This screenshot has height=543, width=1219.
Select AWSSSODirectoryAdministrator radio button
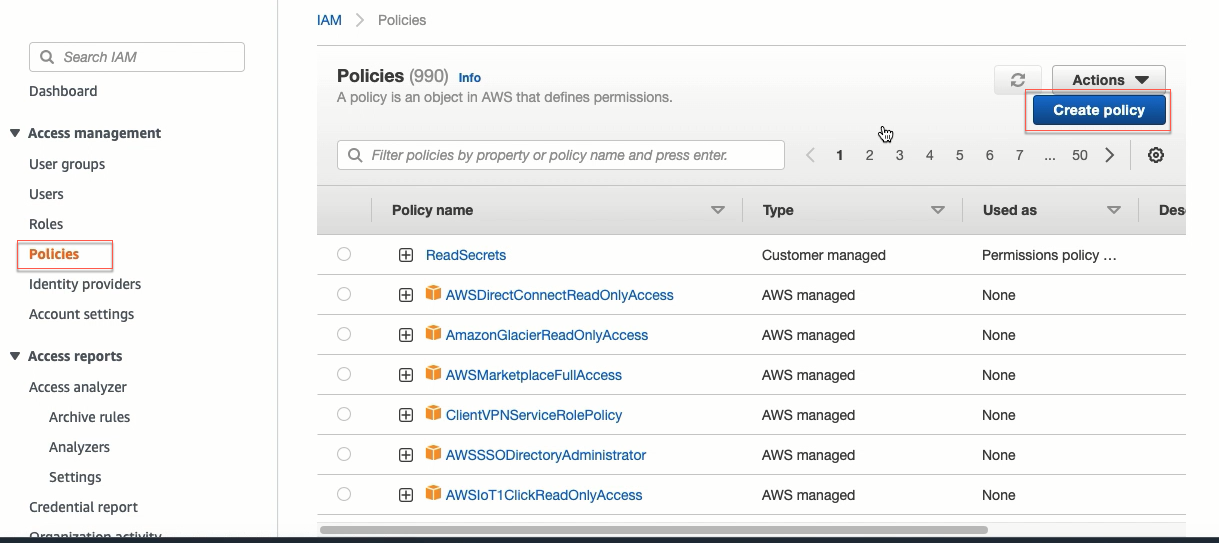[344, 454]
